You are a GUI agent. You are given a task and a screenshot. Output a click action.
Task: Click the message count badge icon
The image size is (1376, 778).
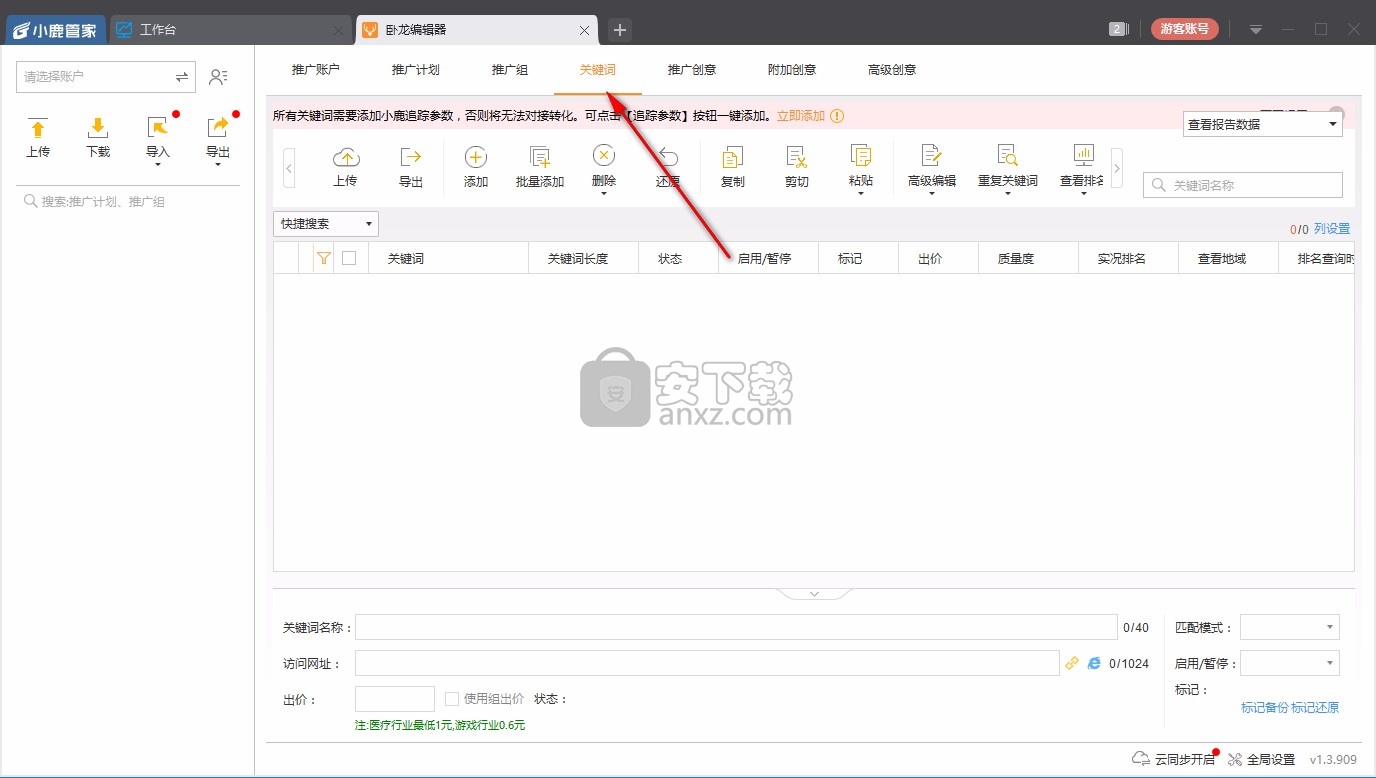1118,29
